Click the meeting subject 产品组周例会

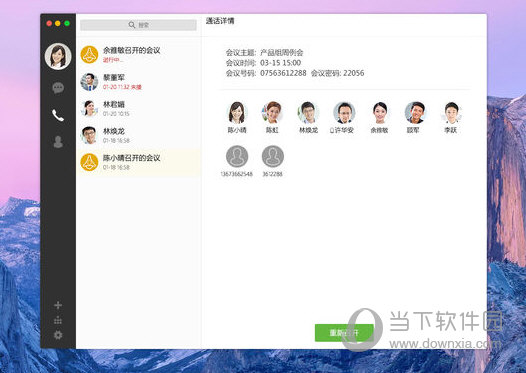[281, 53]
